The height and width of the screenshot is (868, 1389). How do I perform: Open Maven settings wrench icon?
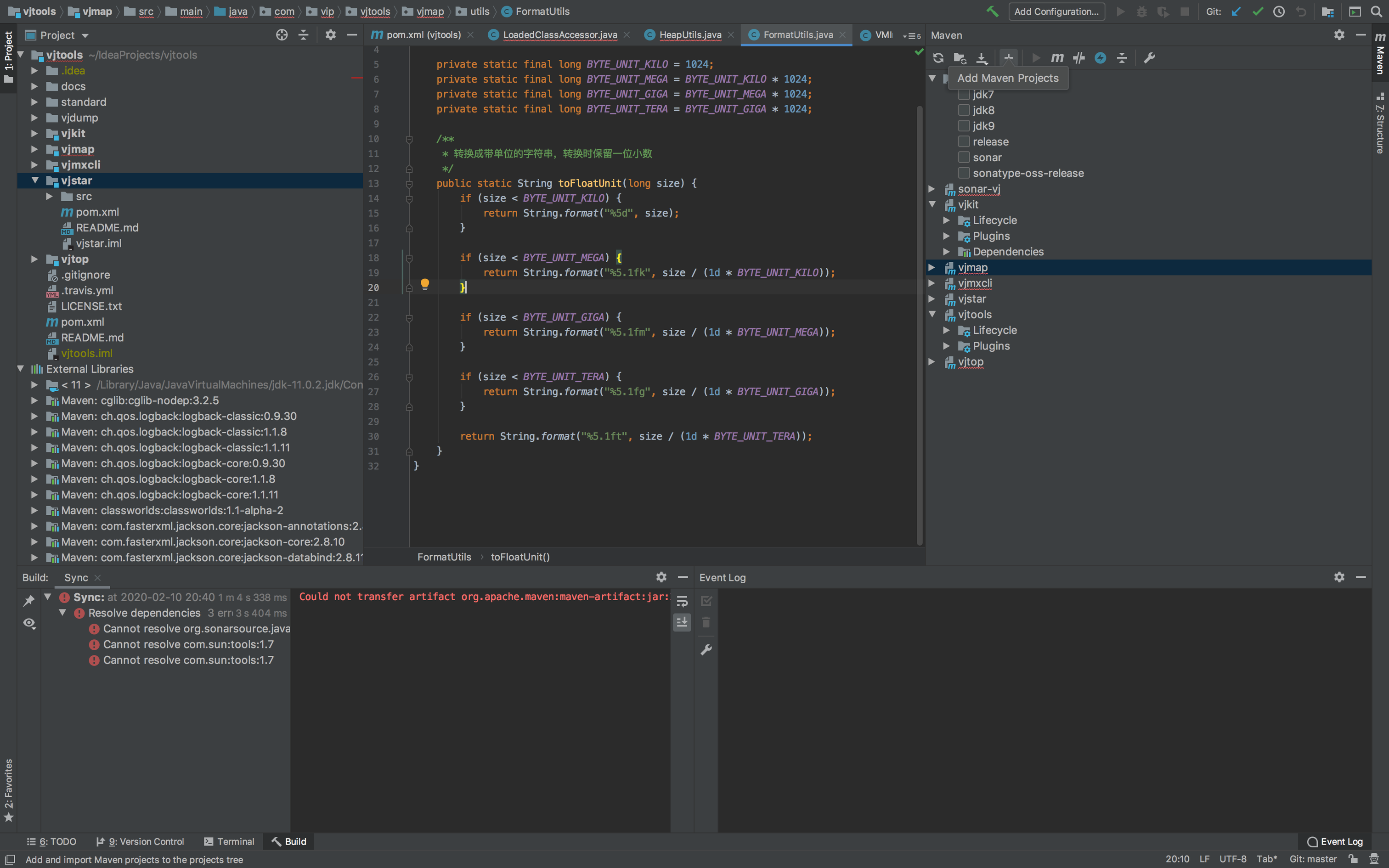pyautogui.click(x=1149, y=58)
